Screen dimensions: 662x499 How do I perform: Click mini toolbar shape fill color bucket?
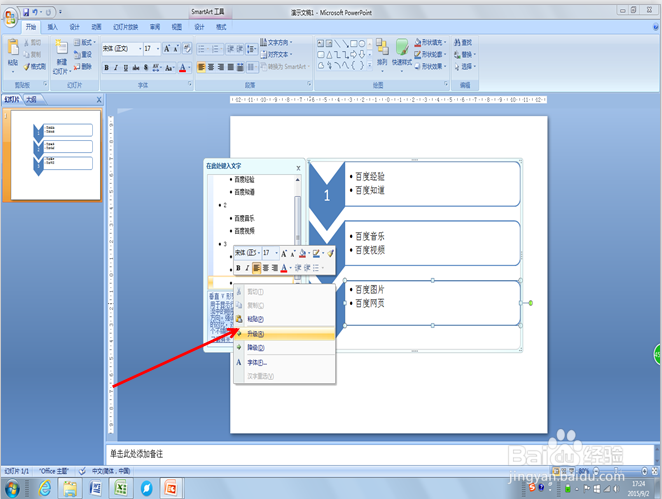tap(302, 253)
